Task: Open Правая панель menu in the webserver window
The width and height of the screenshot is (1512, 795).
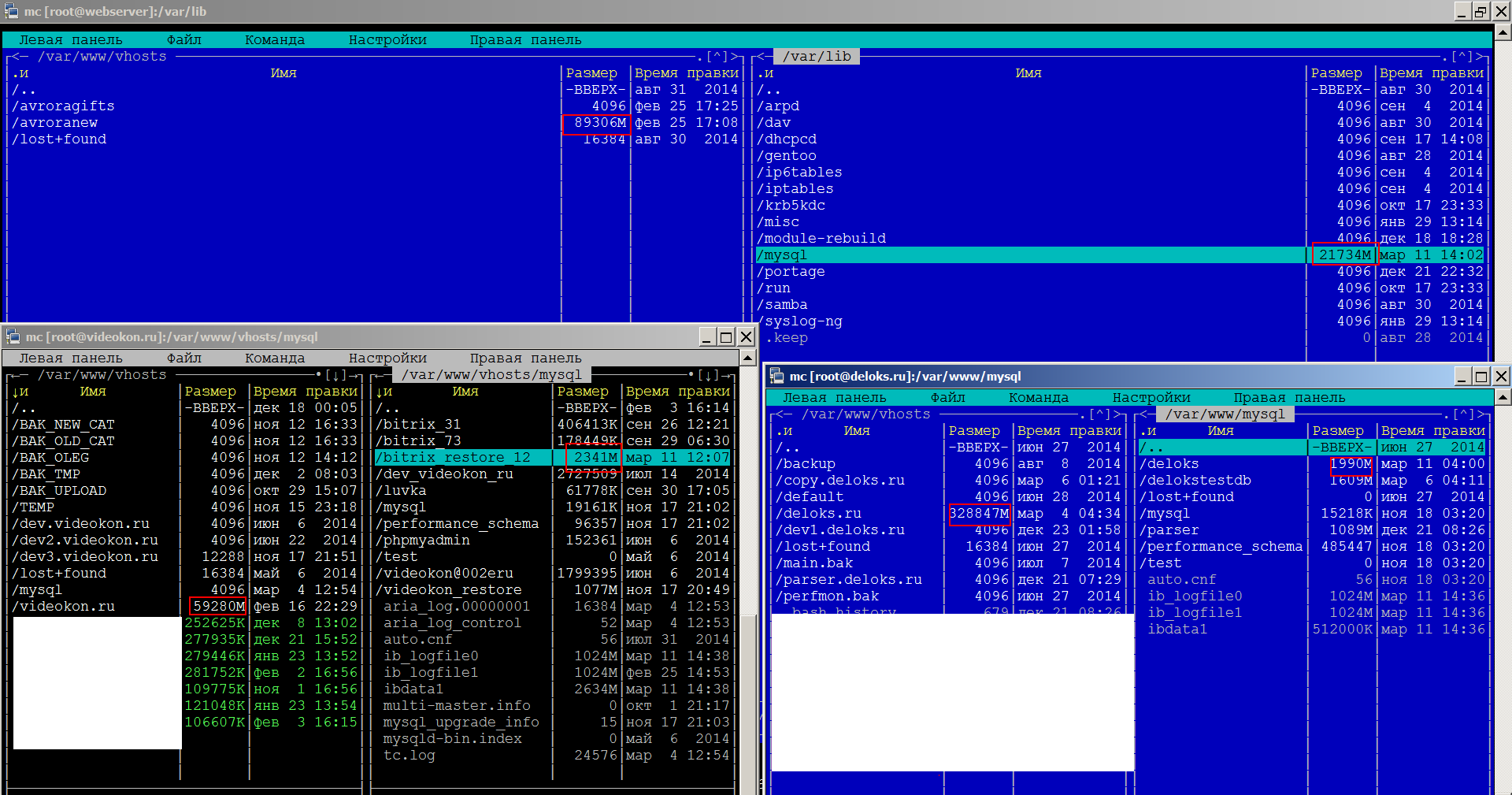Action: pyautogui.click(x=525, y=40)
